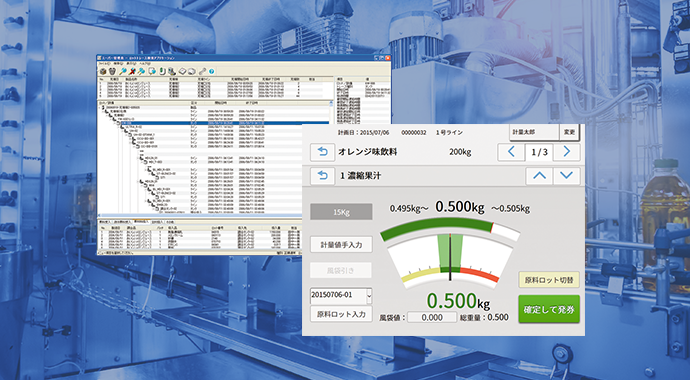Click the ~0.505kg upper limit text
690x380 pixels.
coord(510,208)
